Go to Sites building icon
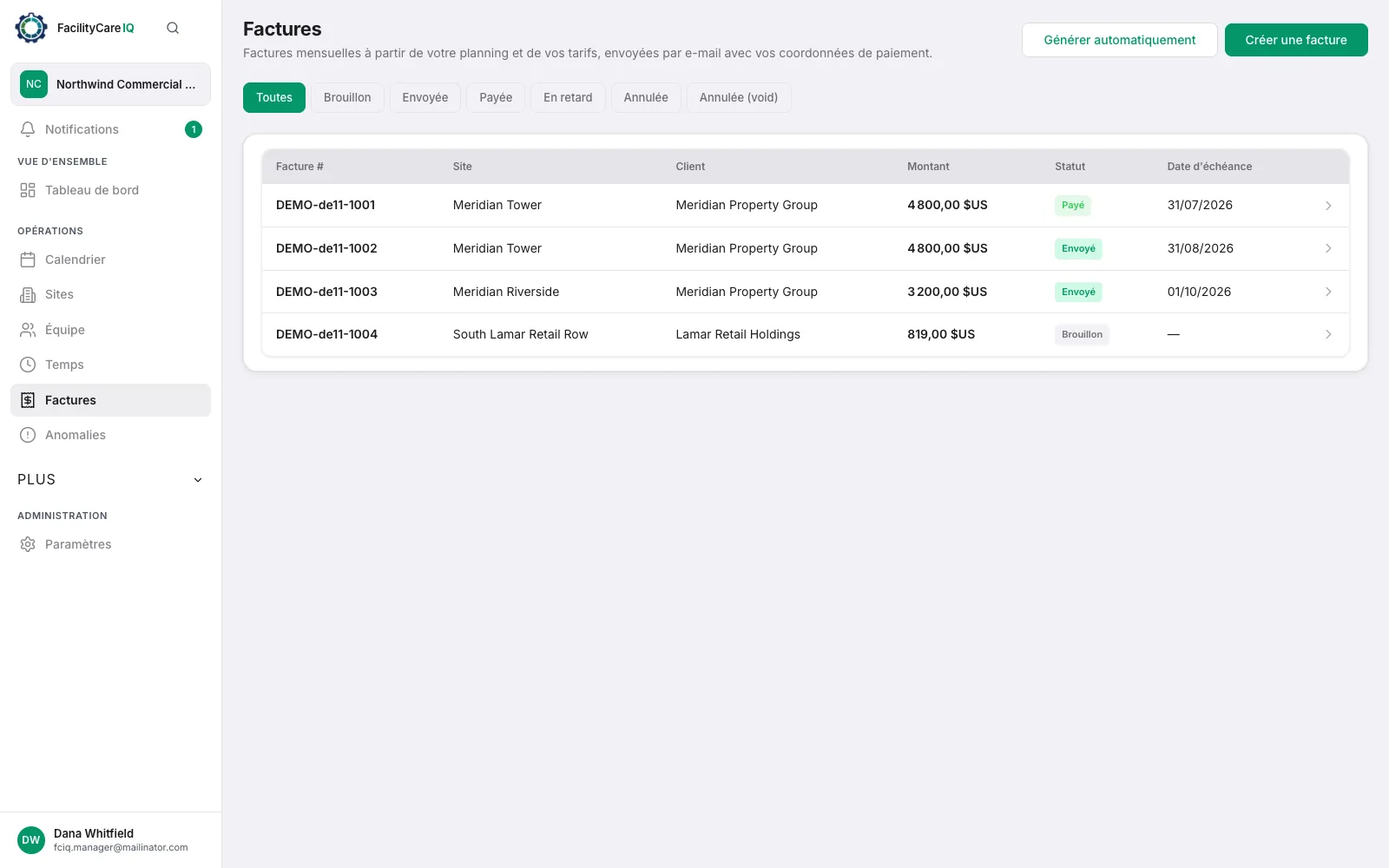1389x868 pixels. point(28,295)
